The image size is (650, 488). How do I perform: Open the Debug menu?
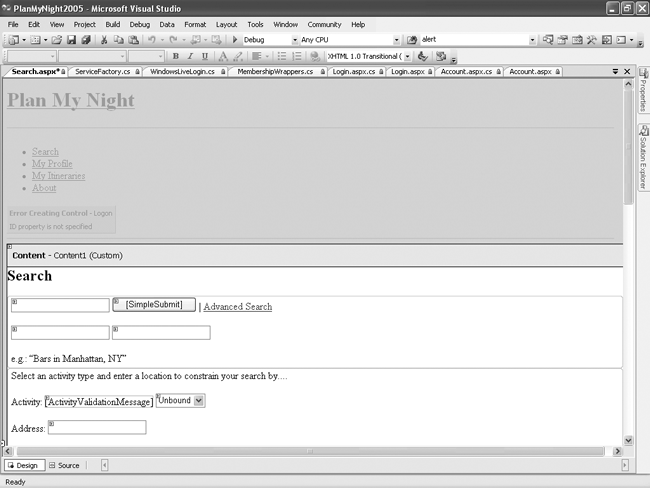pos(140,24)
